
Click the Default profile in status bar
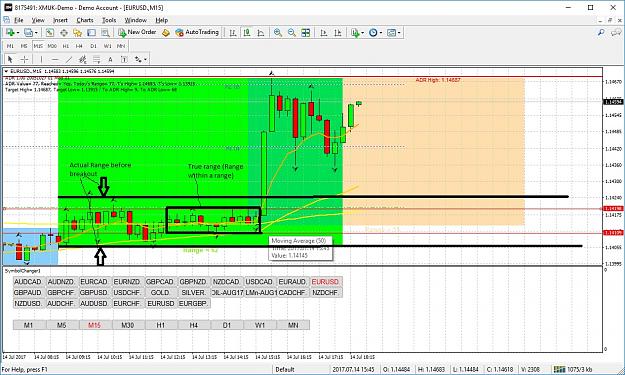point(285,369)
